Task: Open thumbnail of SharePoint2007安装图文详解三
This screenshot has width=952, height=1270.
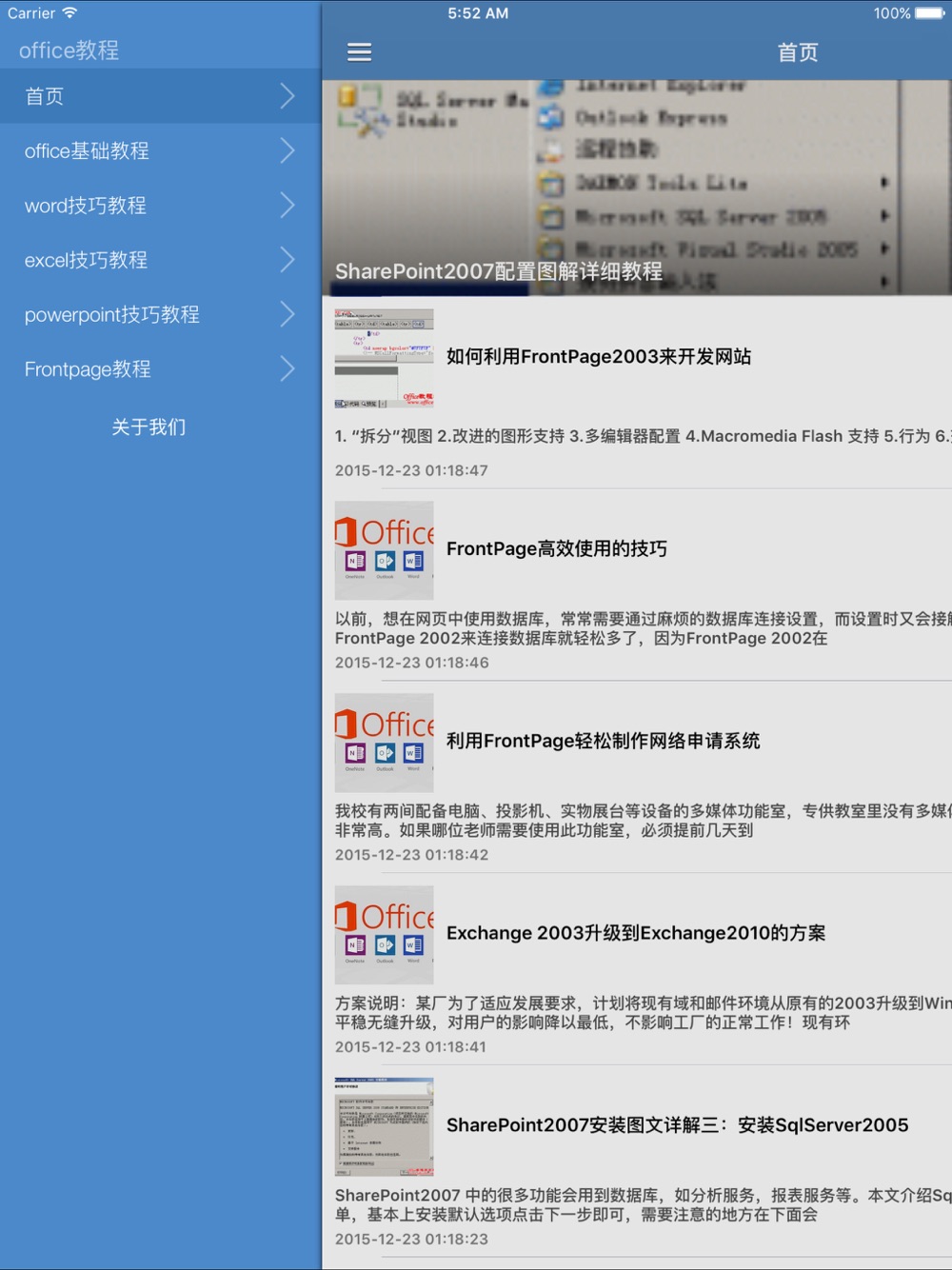Action: pyautogui.click(x=384, y=1127)
